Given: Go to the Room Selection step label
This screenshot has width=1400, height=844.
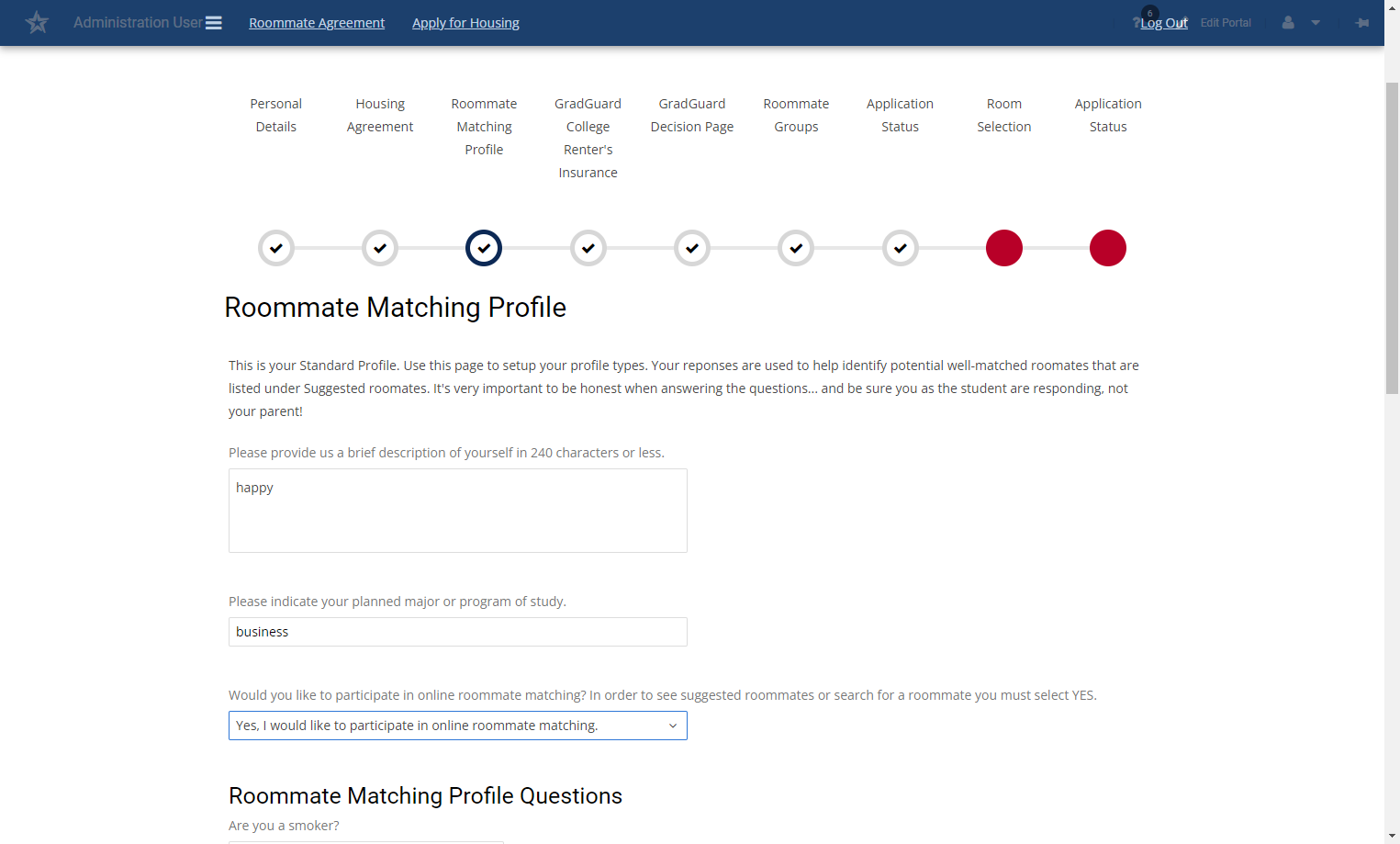Looking at the screenshot, I should [1004, 116].
